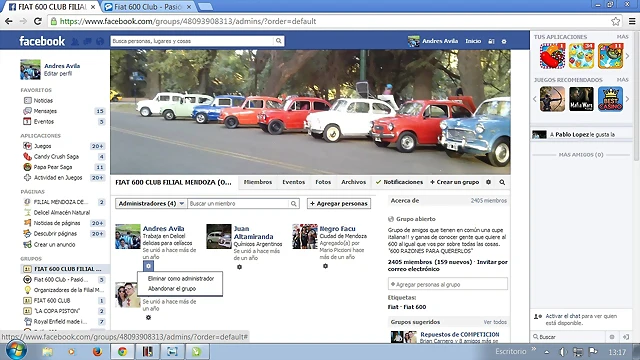
Task: Open Candy Crush Saga app icon
Action: [x=552, y=56]
